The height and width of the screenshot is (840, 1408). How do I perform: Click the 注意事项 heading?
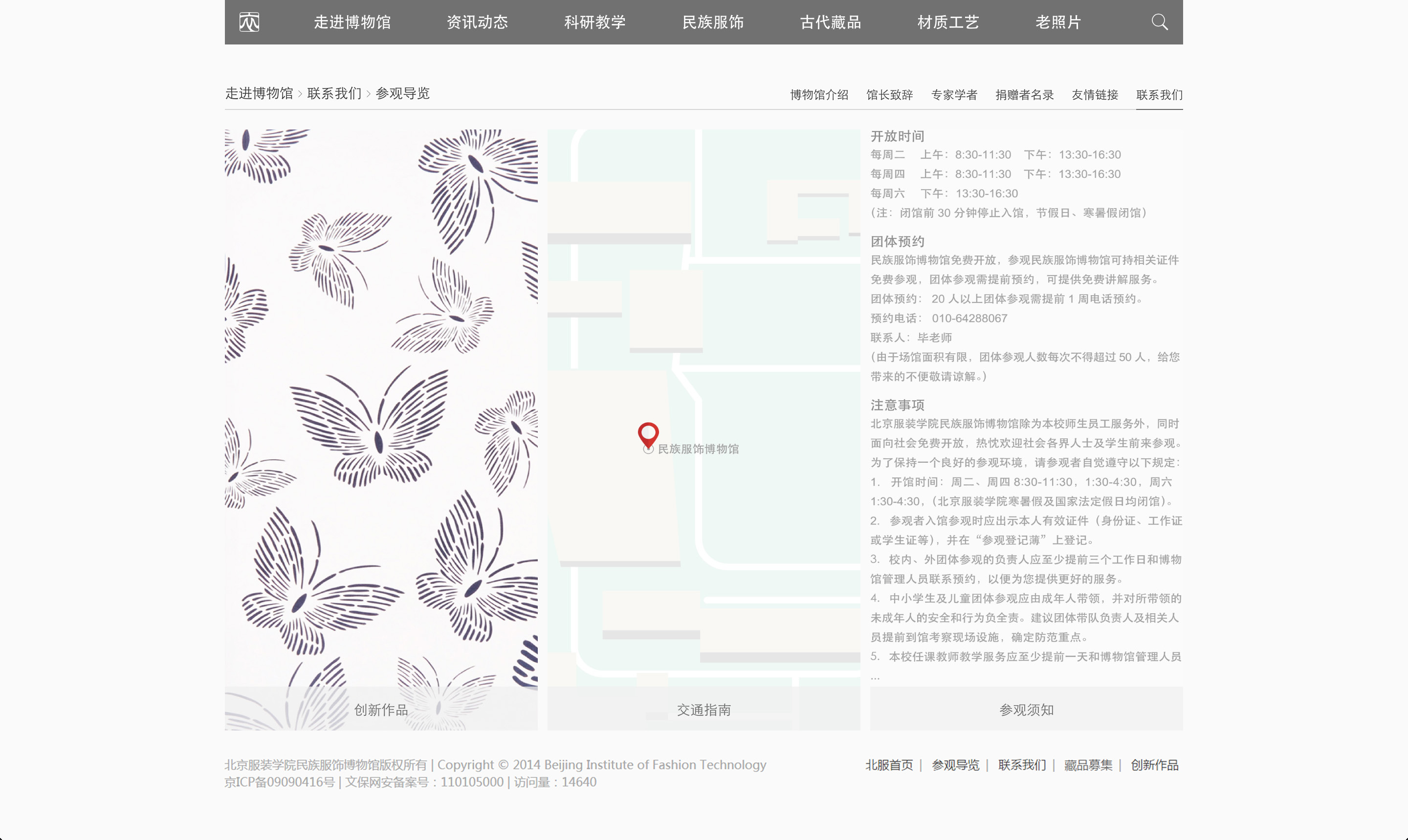point(897,405)
